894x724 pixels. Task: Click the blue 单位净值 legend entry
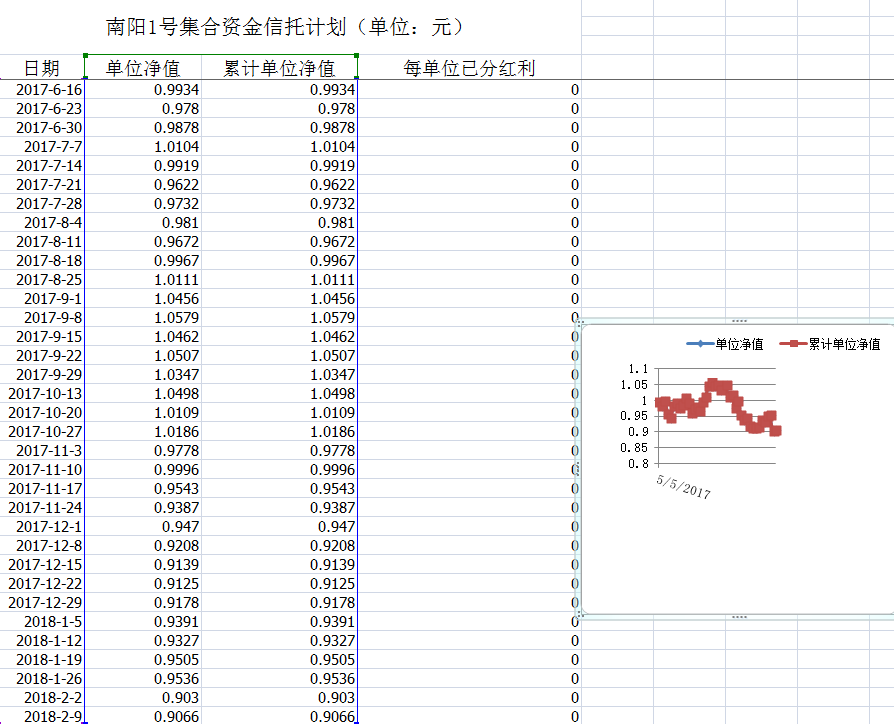[725, 344]
